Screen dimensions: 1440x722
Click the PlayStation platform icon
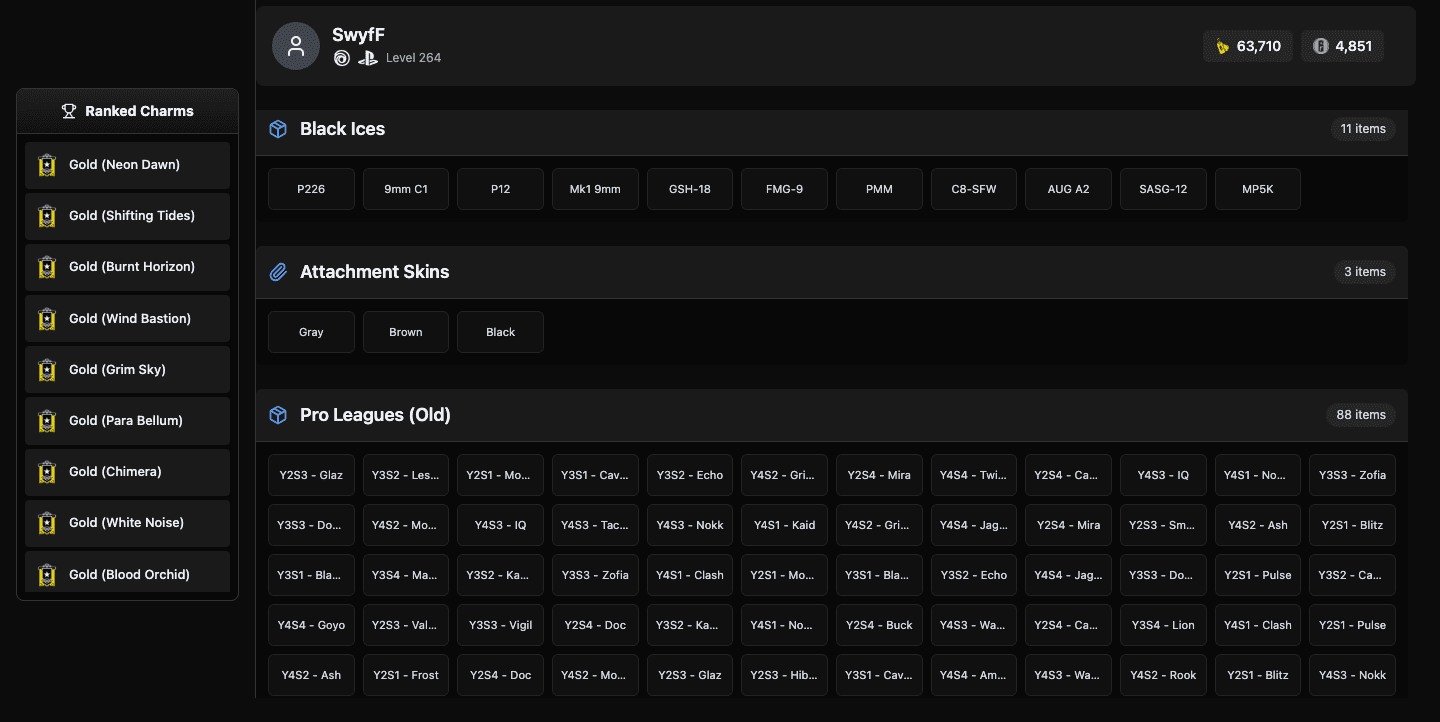click(x=368, y=58)
